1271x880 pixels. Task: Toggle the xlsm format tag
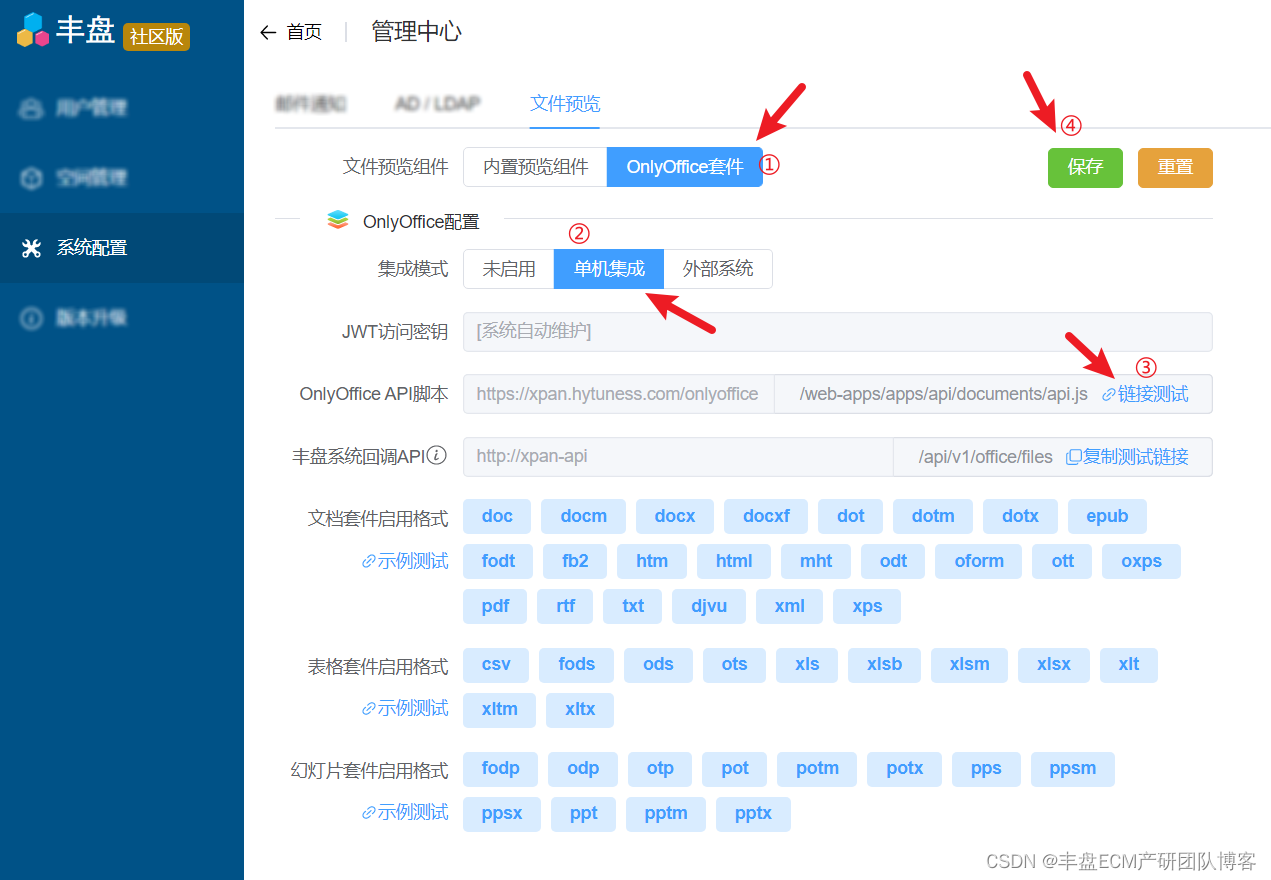pos(969,664)
